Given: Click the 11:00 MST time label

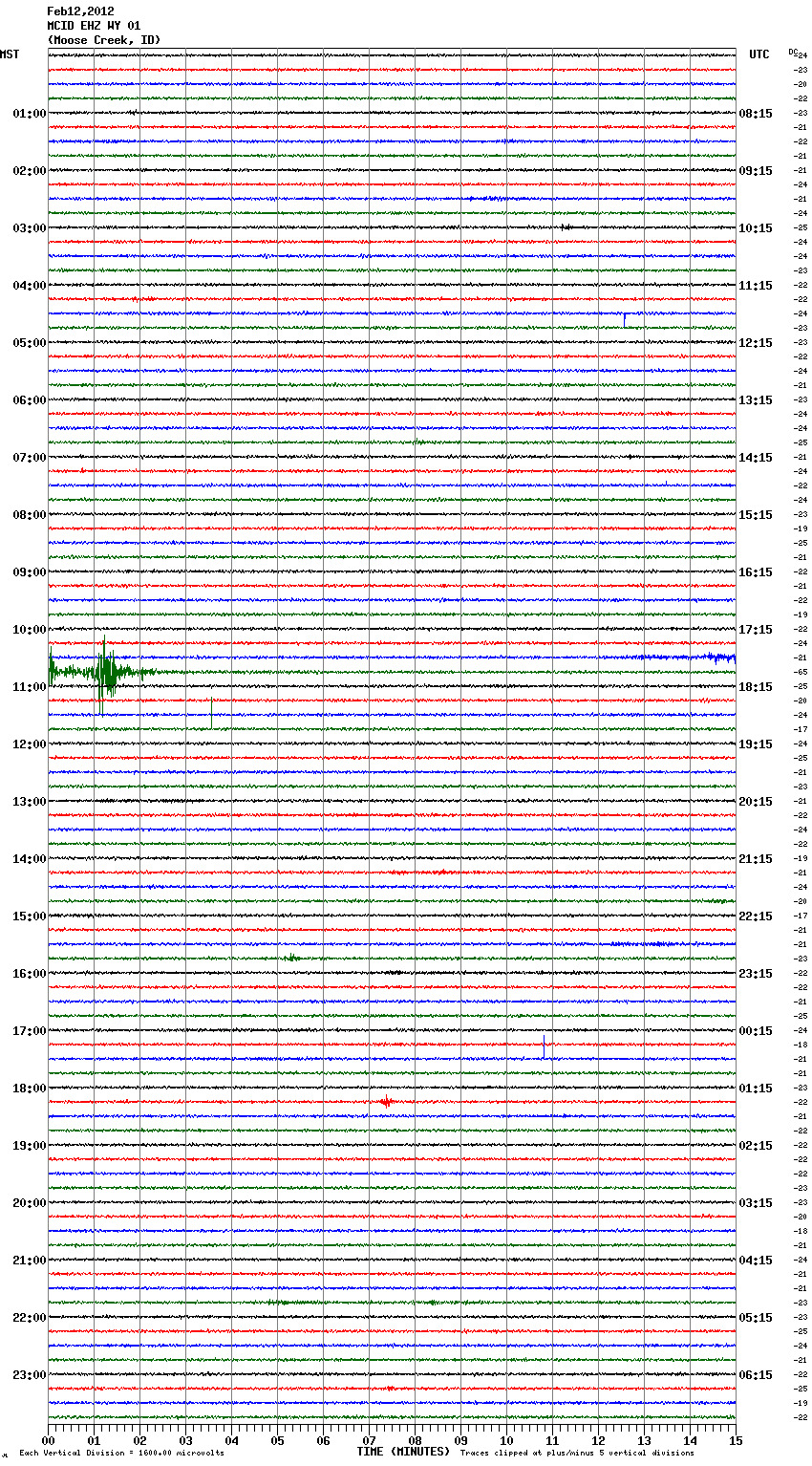Looking at the screenshot, I should [30, 687].
